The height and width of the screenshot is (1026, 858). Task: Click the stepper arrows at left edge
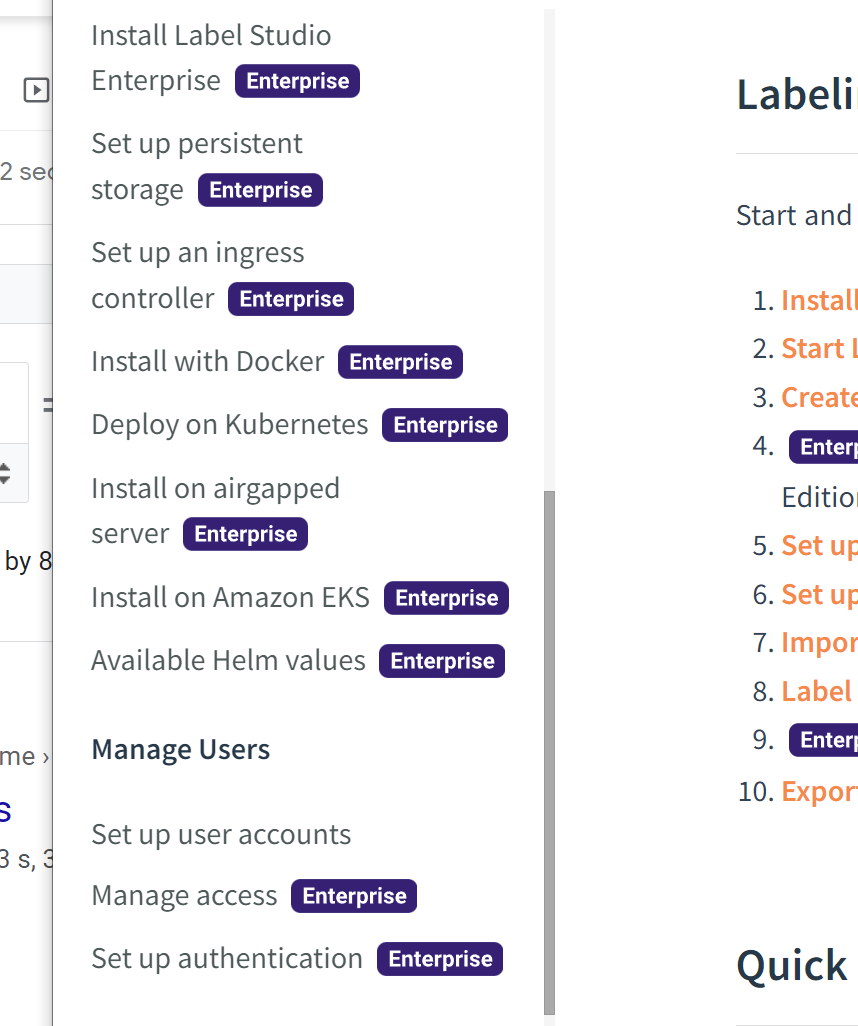tap(5, 472)
